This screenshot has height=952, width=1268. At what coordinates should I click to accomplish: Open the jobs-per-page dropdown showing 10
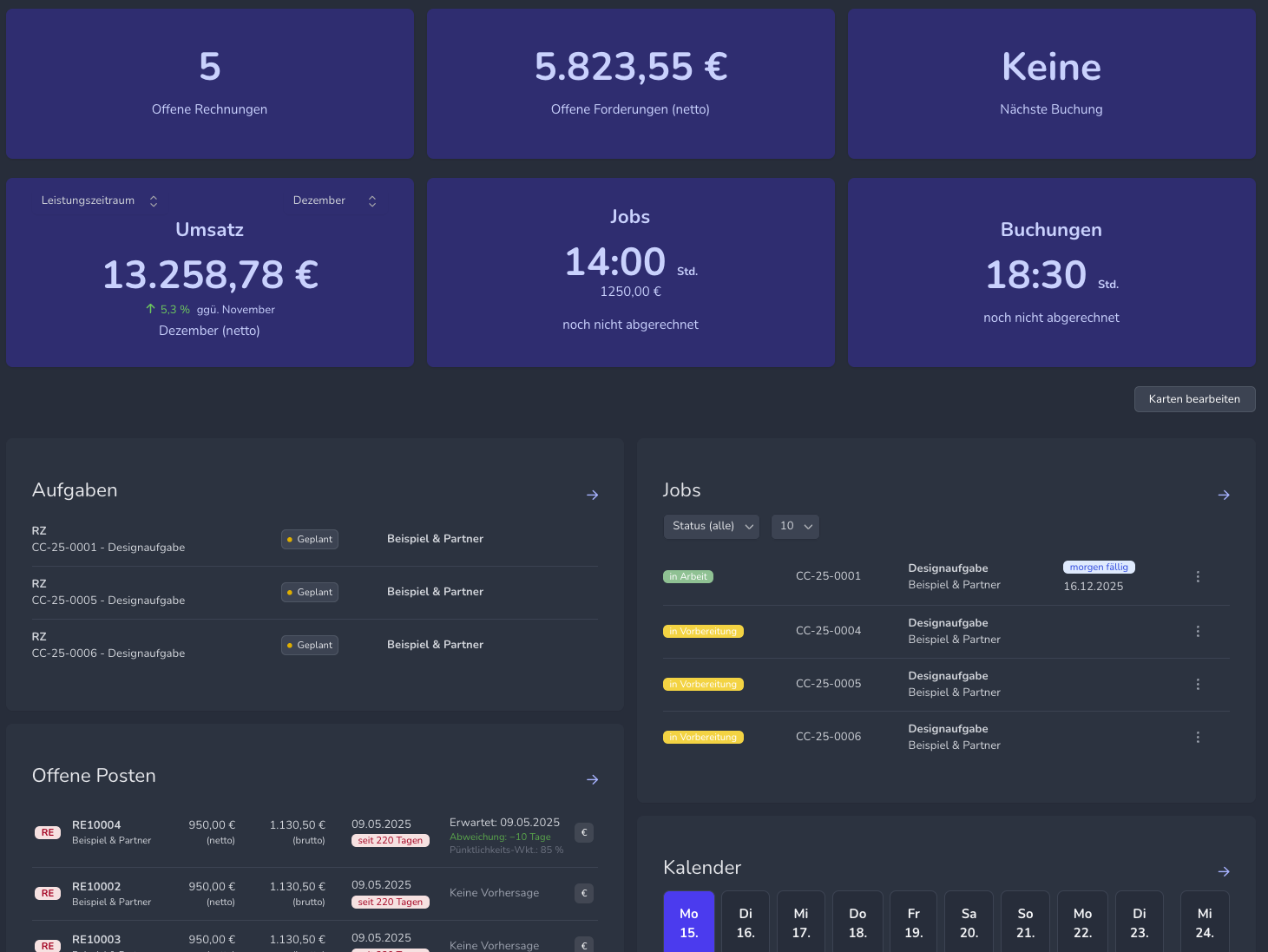click(794, 526)
